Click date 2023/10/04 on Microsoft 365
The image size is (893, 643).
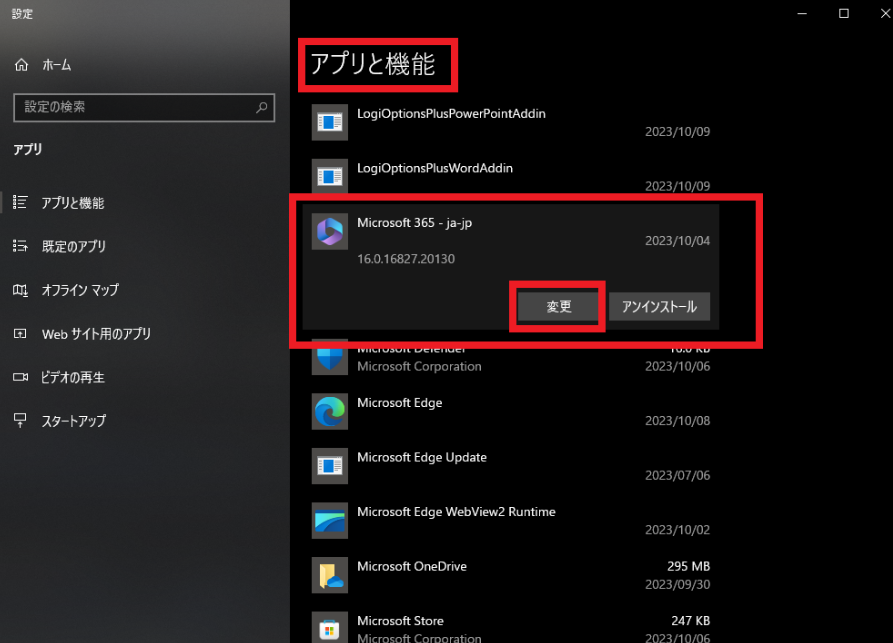(677, 241)
